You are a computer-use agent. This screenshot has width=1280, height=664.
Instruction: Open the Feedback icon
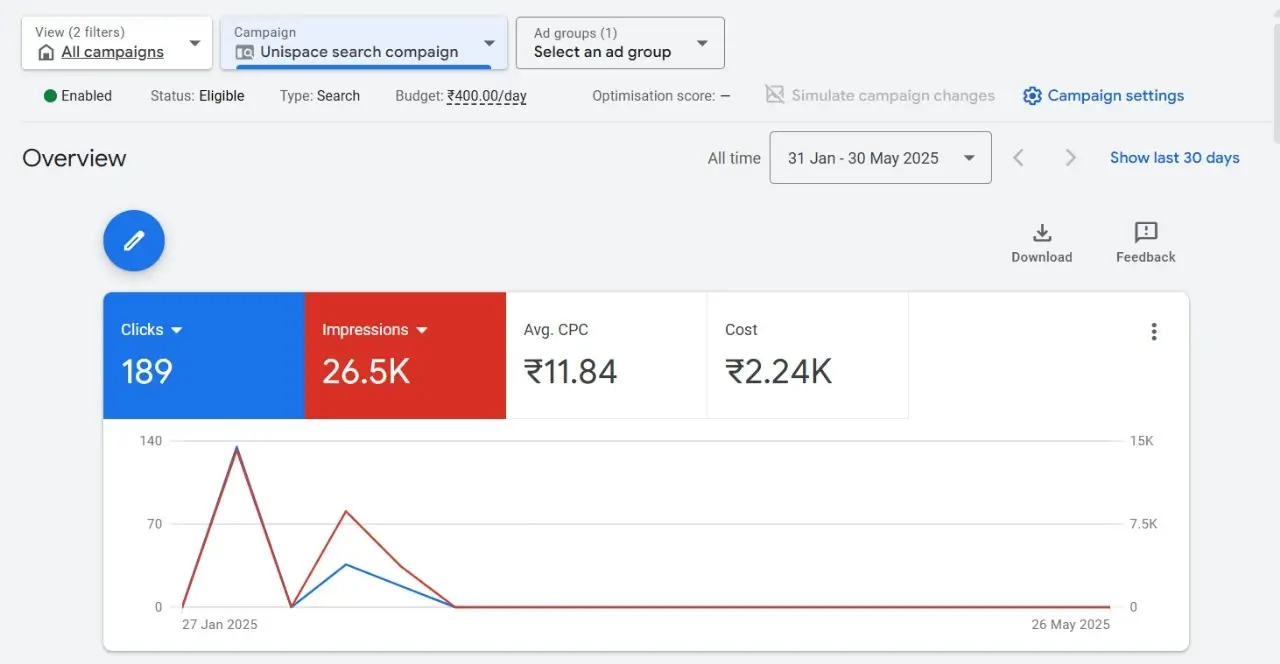[1145, 233]
